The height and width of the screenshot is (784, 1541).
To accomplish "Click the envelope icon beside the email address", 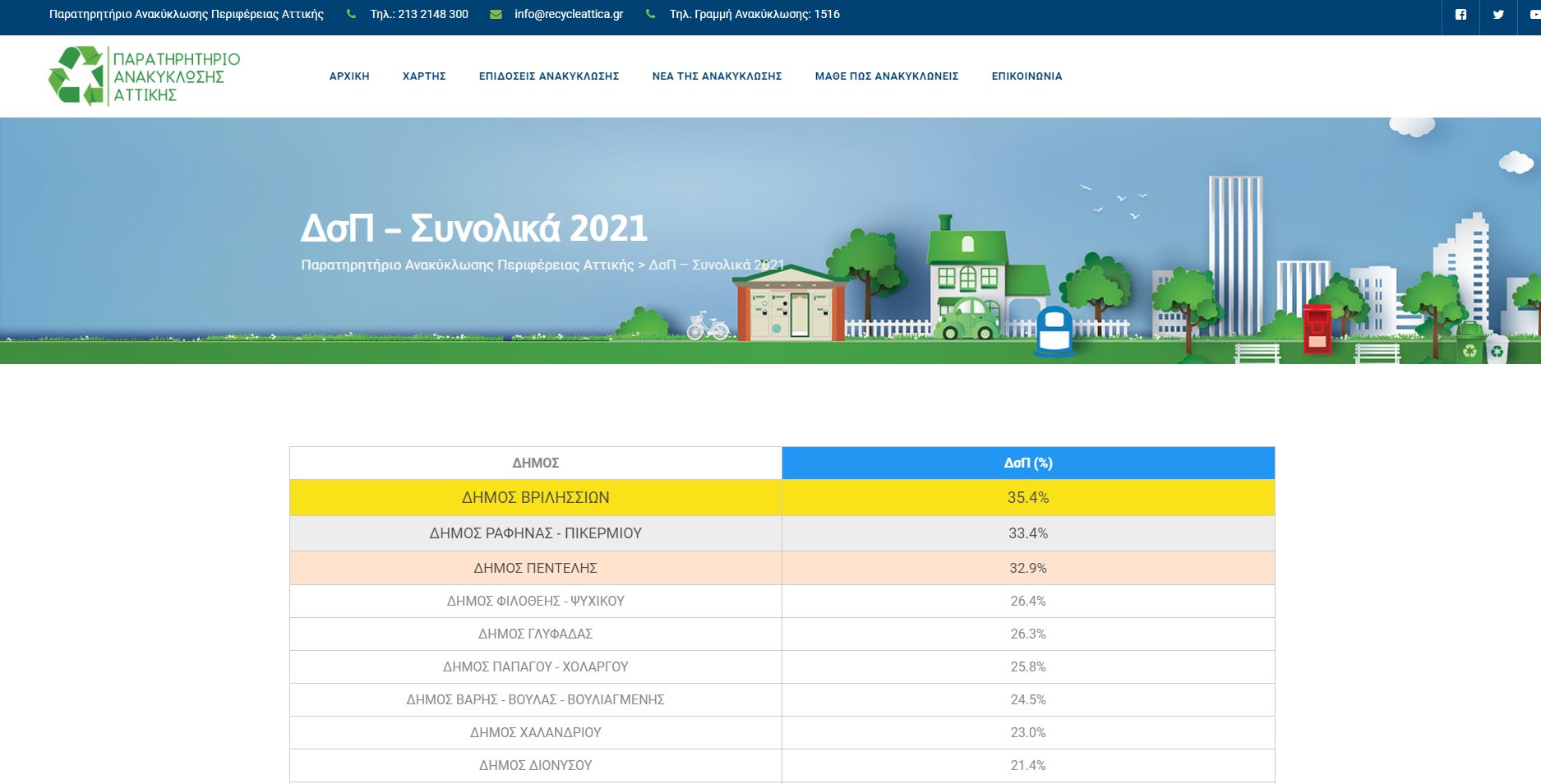I will [496, 15].
